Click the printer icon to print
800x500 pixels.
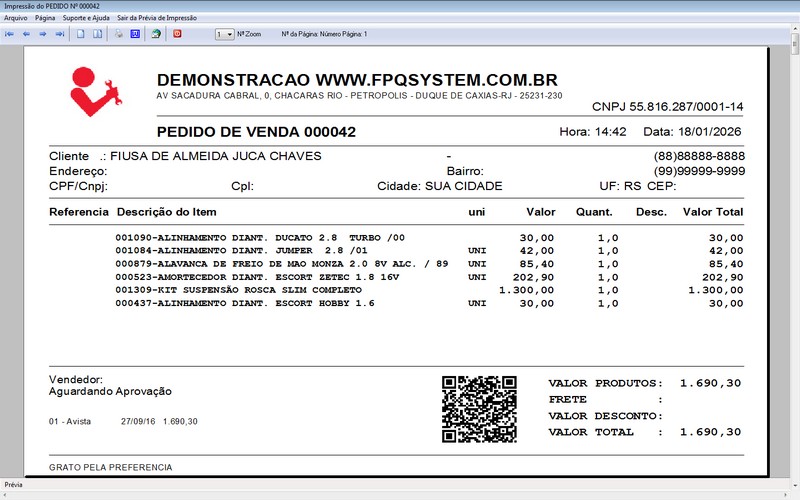tap(118, 34)
